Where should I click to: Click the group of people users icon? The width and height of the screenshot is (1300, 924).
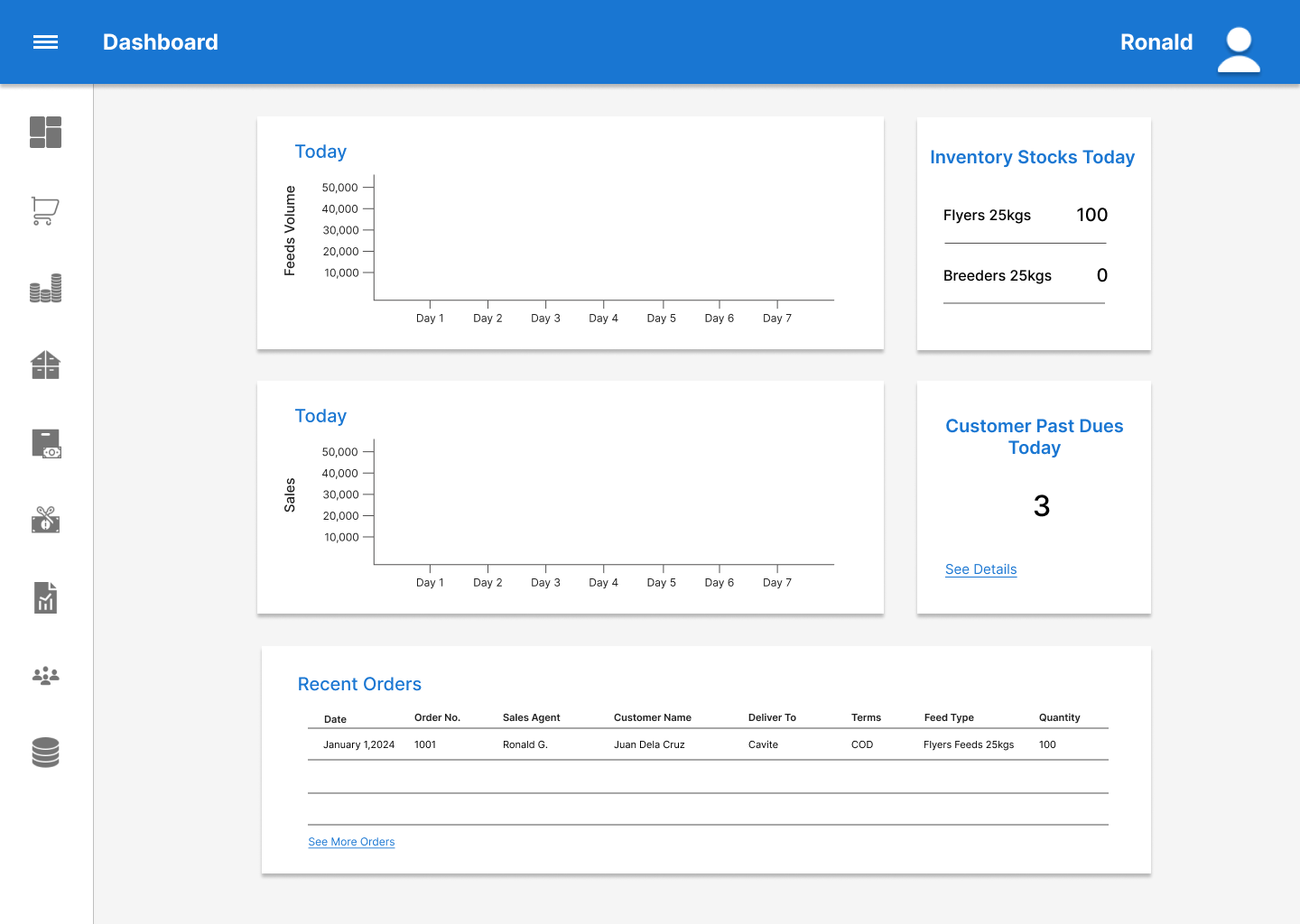[45, 675]
